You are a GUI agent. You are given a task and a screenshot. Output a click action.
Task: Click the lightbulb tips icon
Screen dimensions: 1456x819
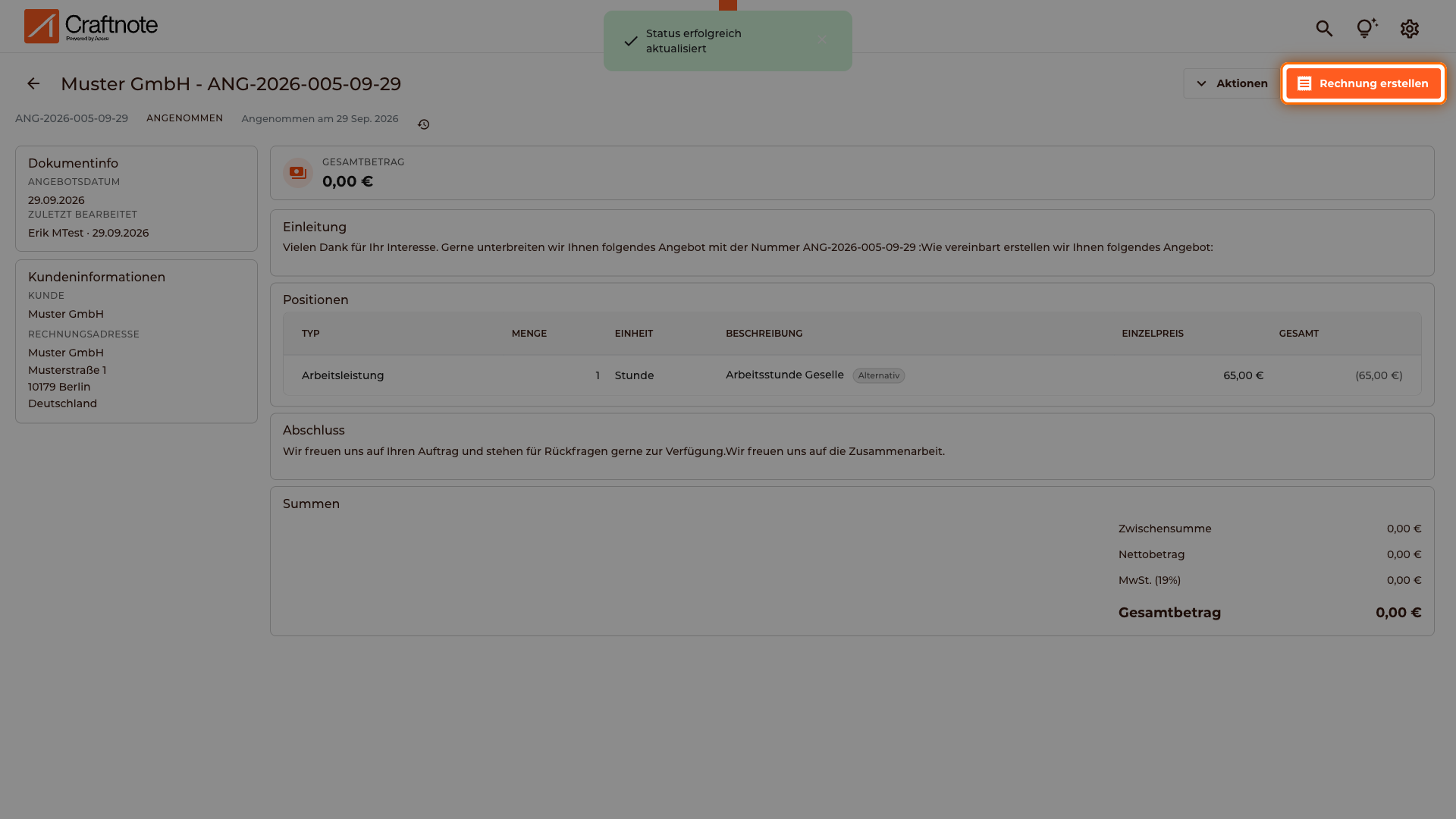(1367, 29)
